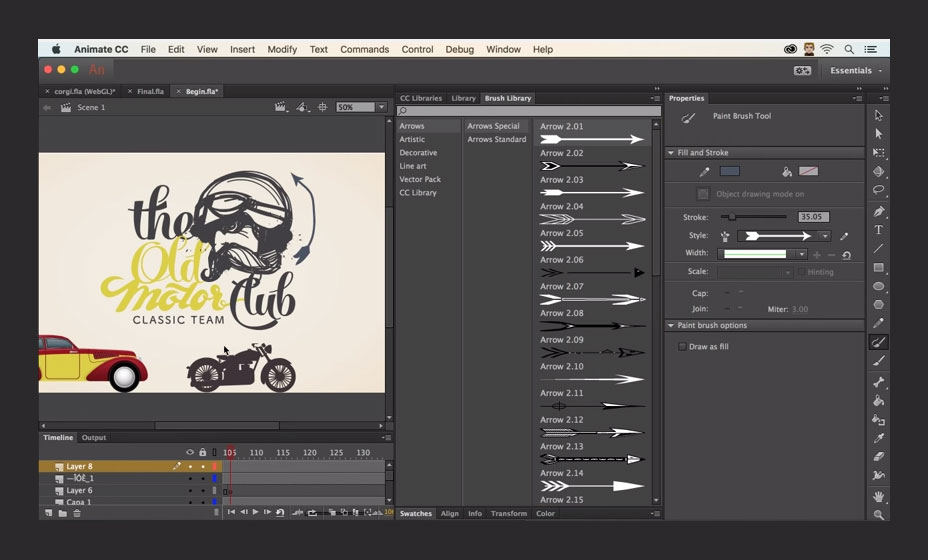Toggle visibility dot for Layer 8

(190, 466)
